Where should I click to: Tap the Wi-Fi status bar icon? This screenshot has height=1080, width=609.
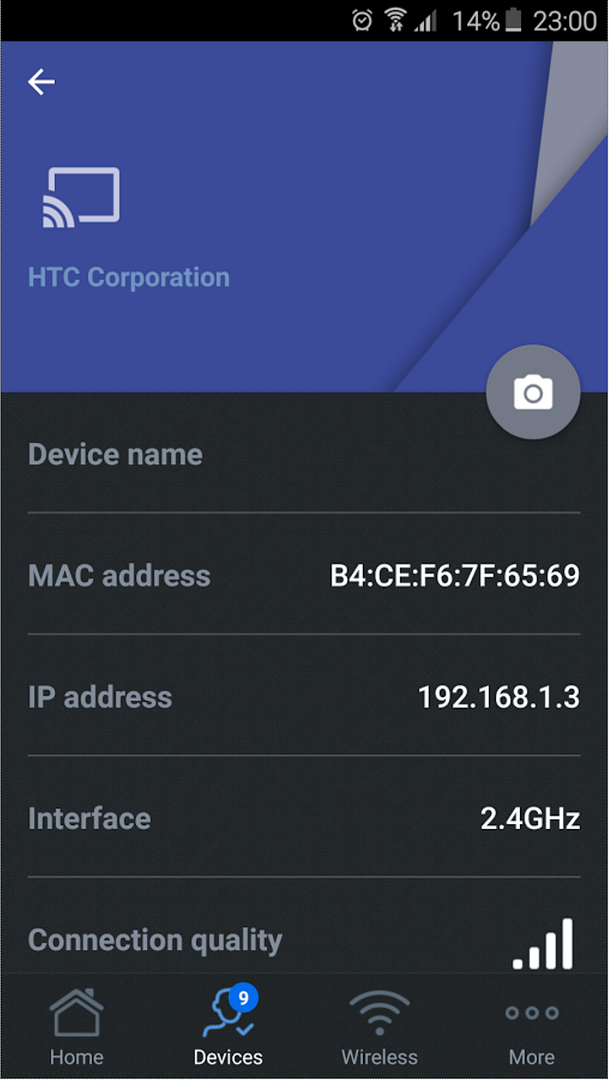coord(395,20)
